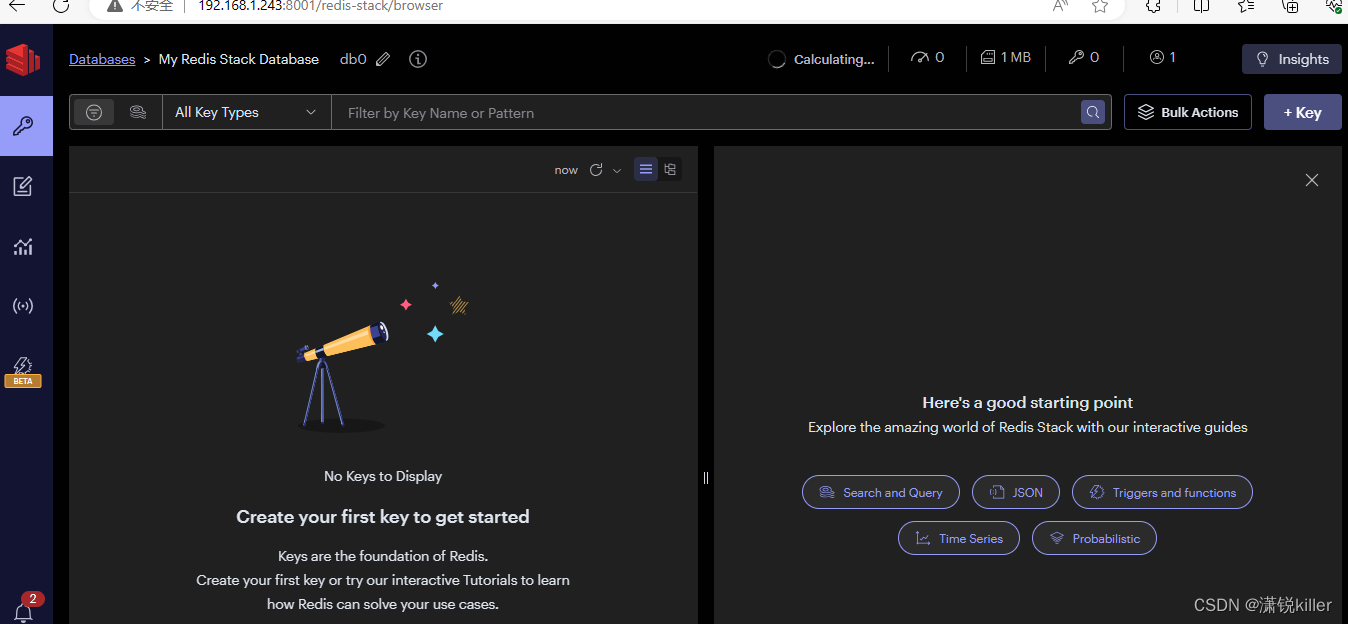Viewport: 1348px width, 624px height.
Task: Open the Triggers and functions guide button
Action: [x=1162, y=492]
